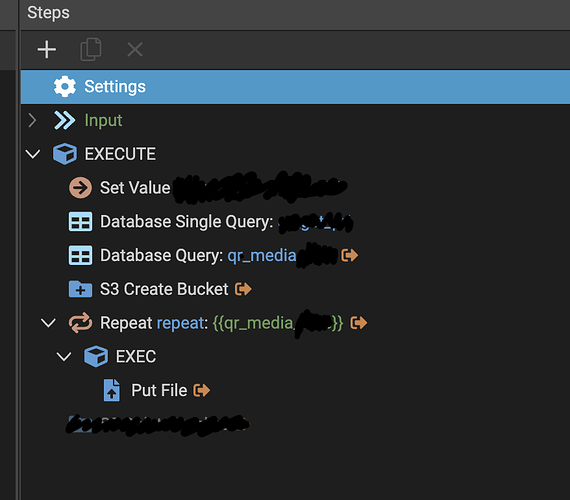Select the Settings gear icon
The height and width of the screenshot is (500, 570).
pos(65,87)
